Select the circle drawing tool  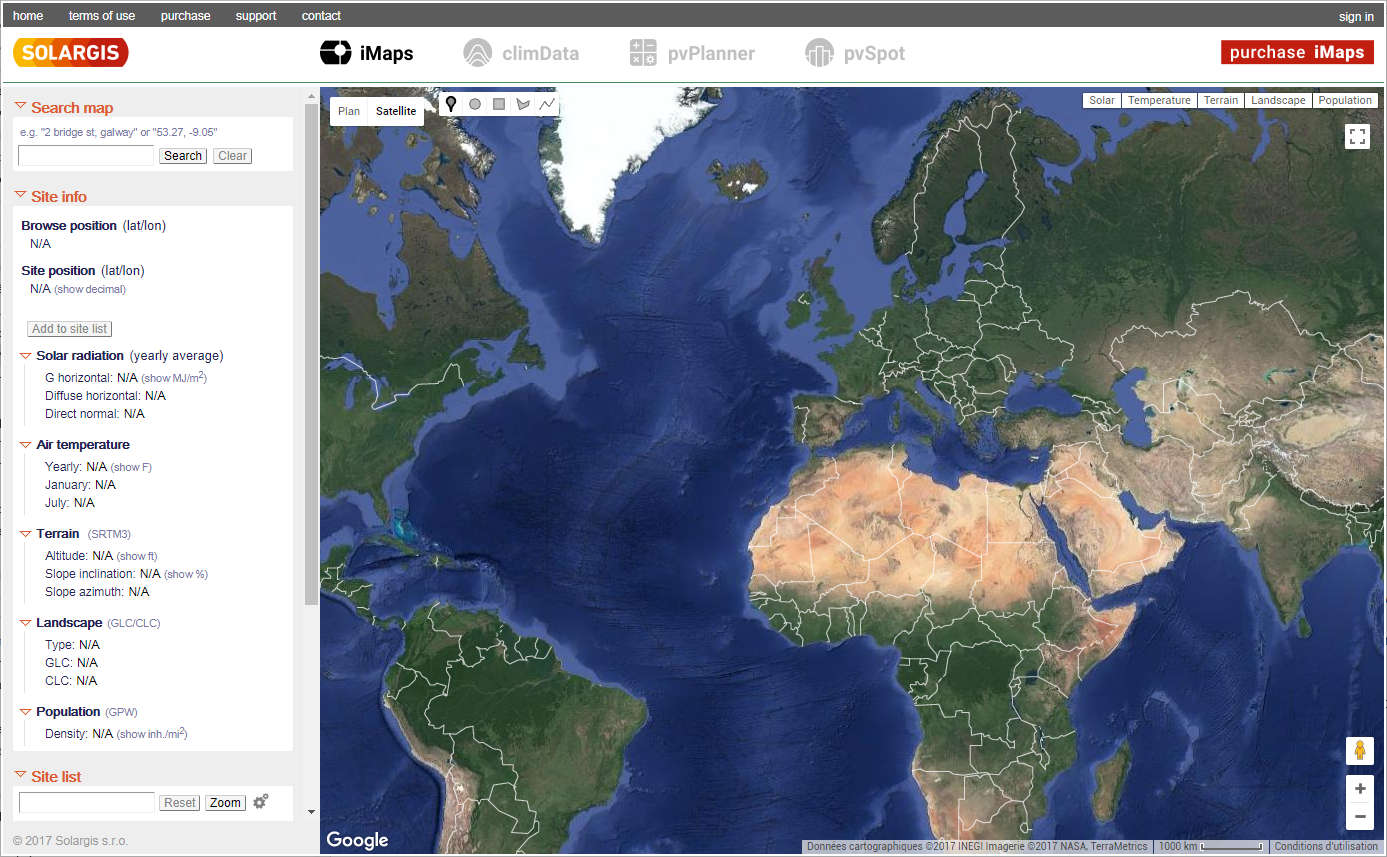click(475, 104)
